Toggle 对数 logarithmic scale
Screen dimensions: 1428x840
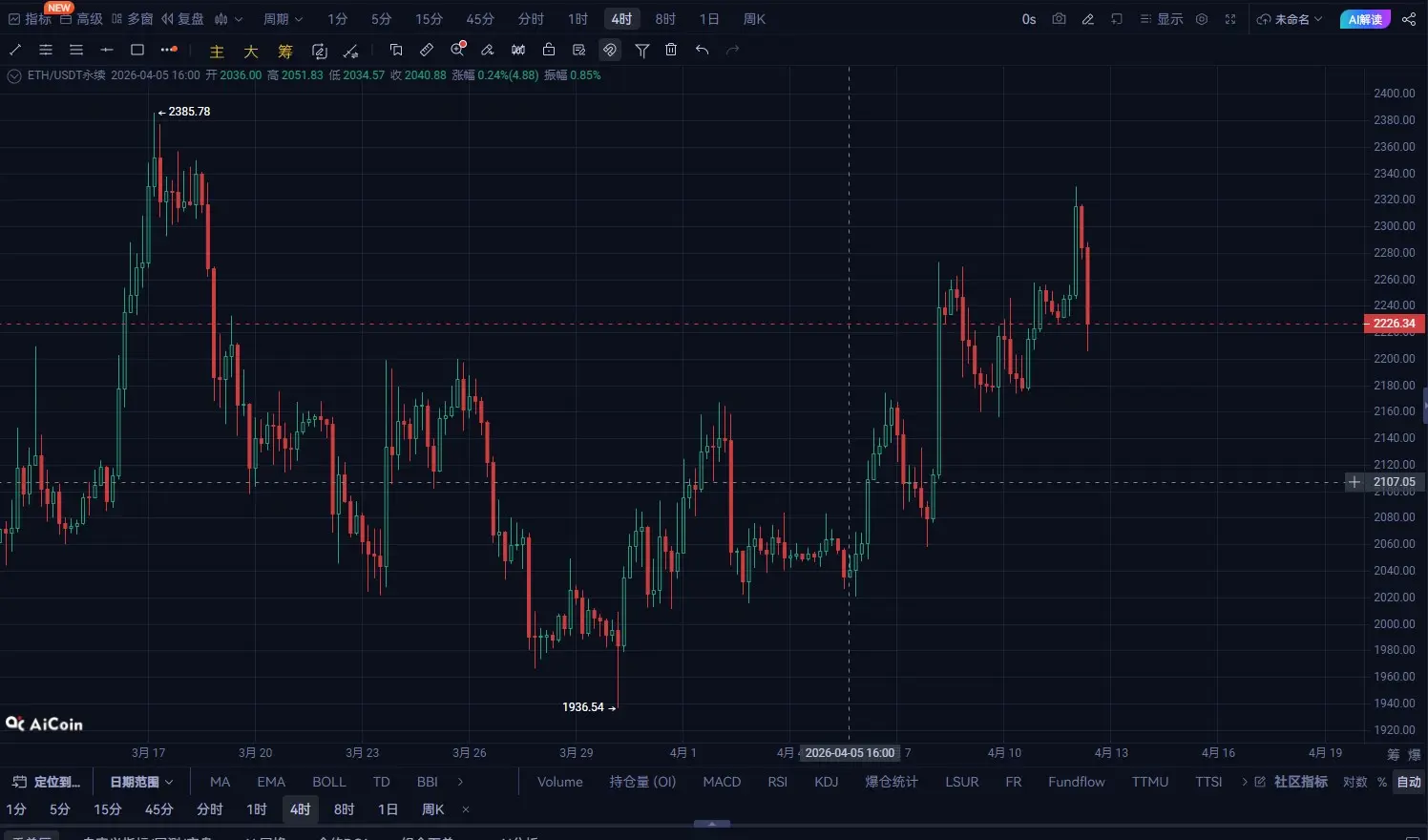pos(1354,782)
